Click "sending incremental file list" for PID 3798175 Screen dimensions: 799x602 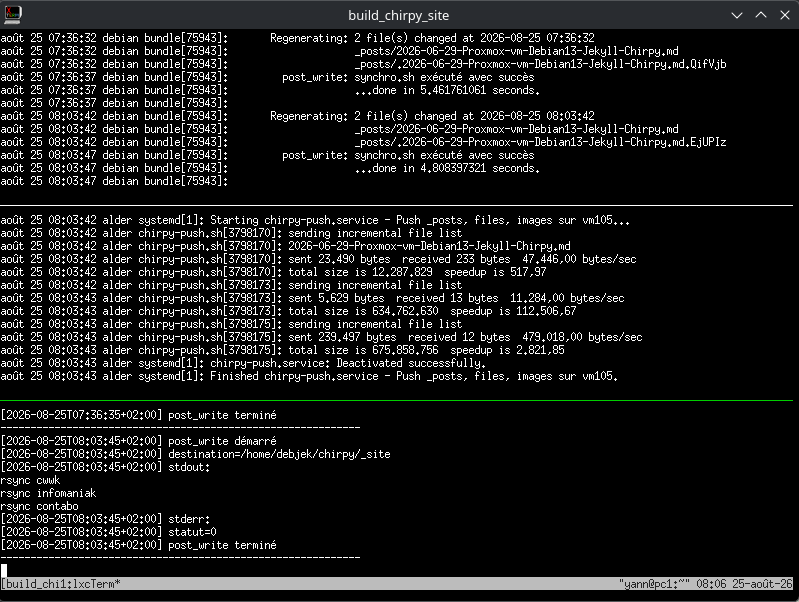pyautogui.click(x=375, y=324)
